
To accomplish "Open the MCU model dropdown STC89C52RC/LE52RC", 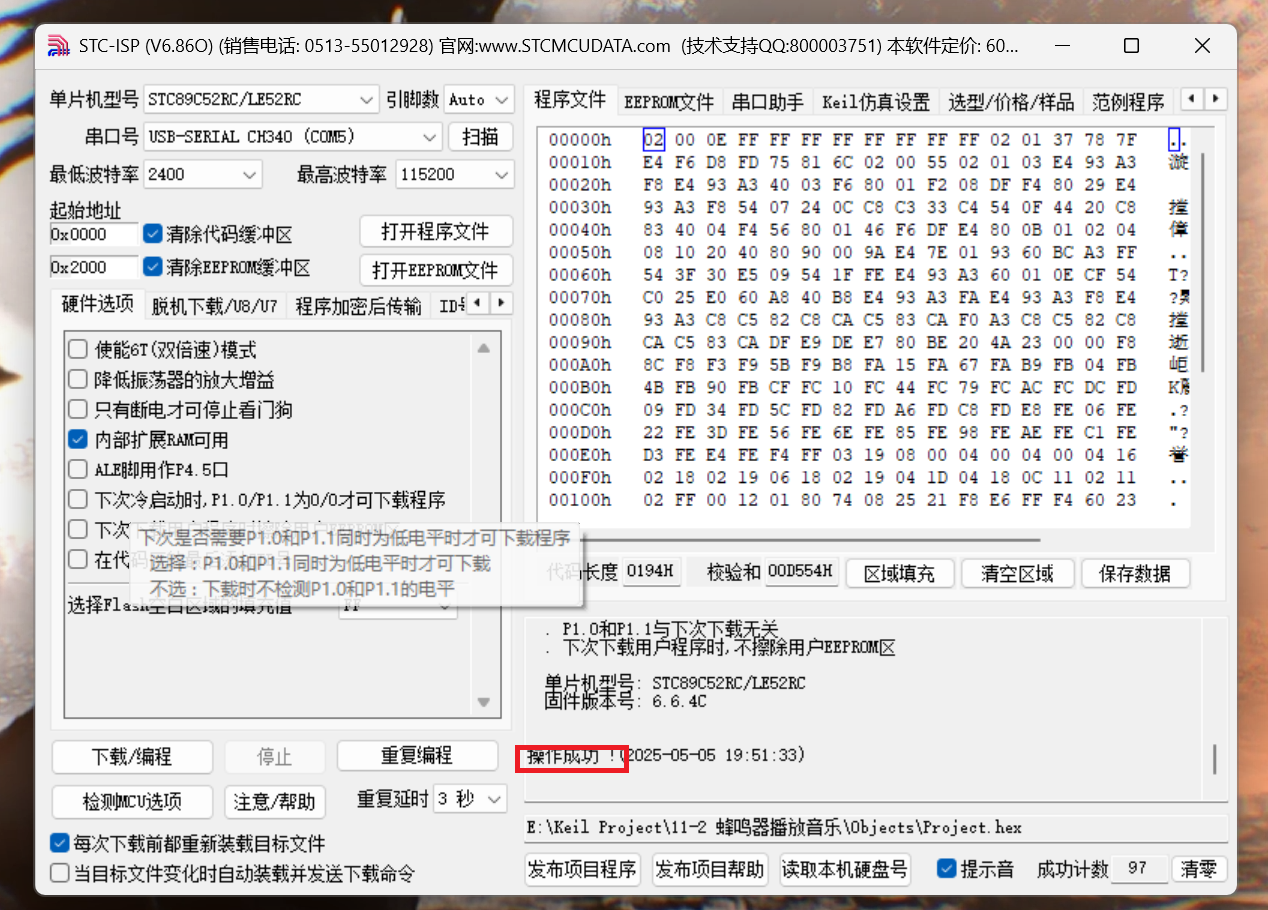I will pos(260,100).
